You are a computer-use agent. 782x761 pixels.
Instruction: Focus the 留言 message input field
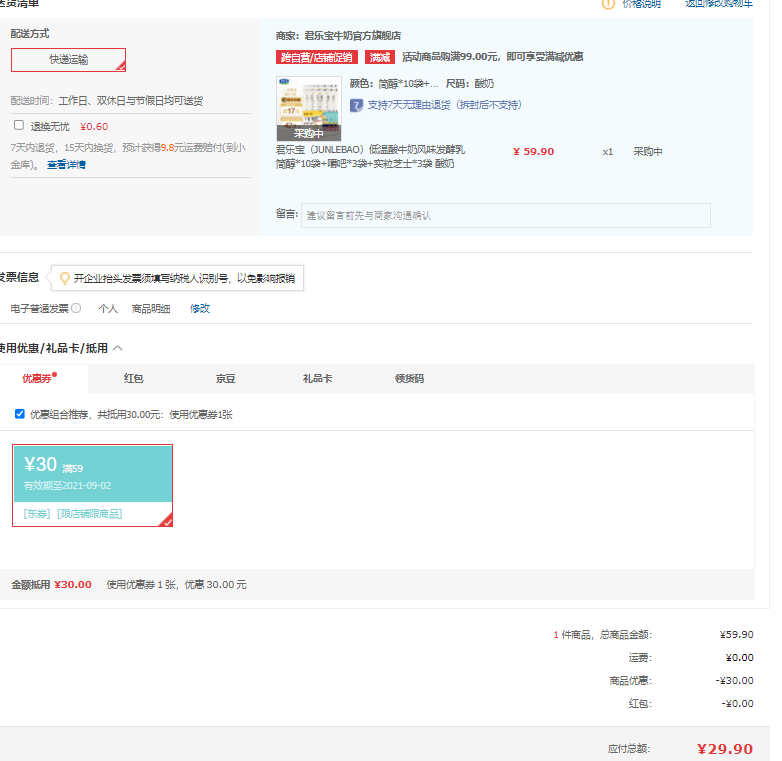click(506, 215)
